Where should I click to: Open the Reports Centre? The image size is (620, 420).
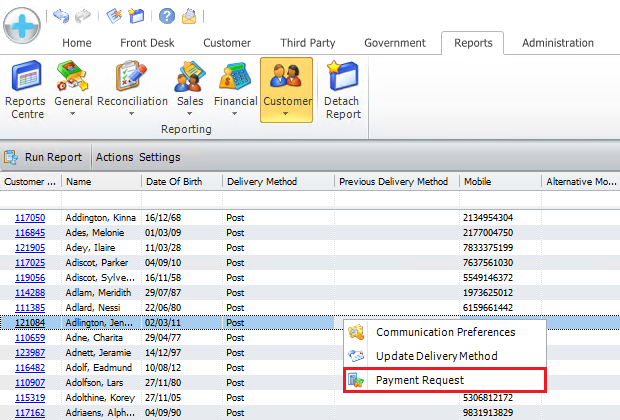[25, 90]
